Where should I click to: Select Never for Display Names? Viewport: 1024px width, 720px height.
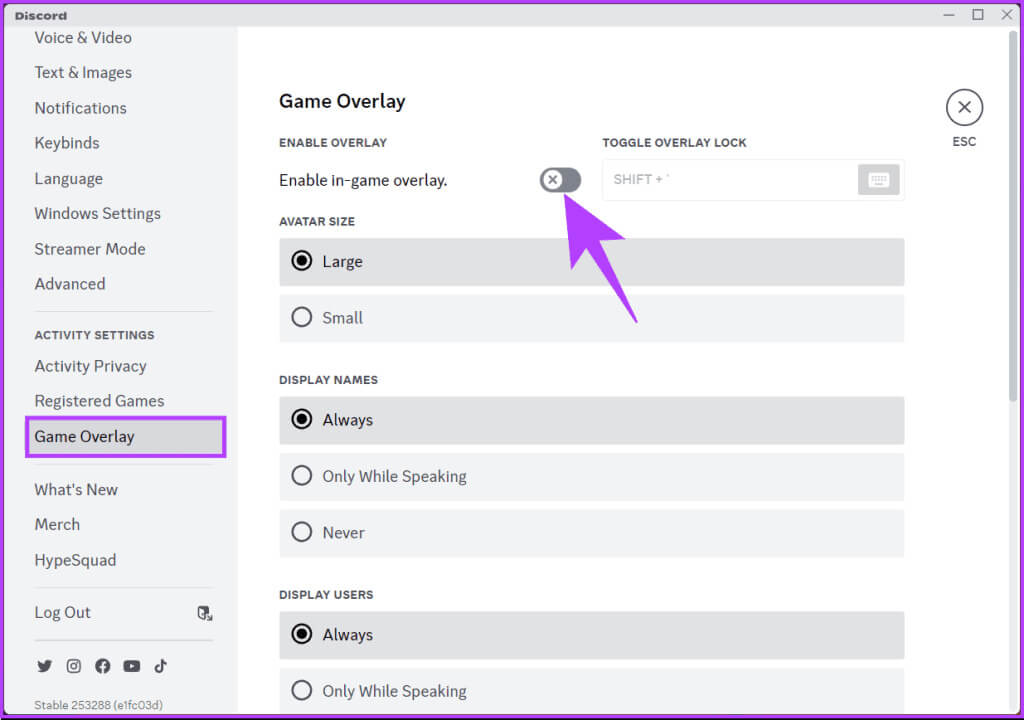point(302,533)
